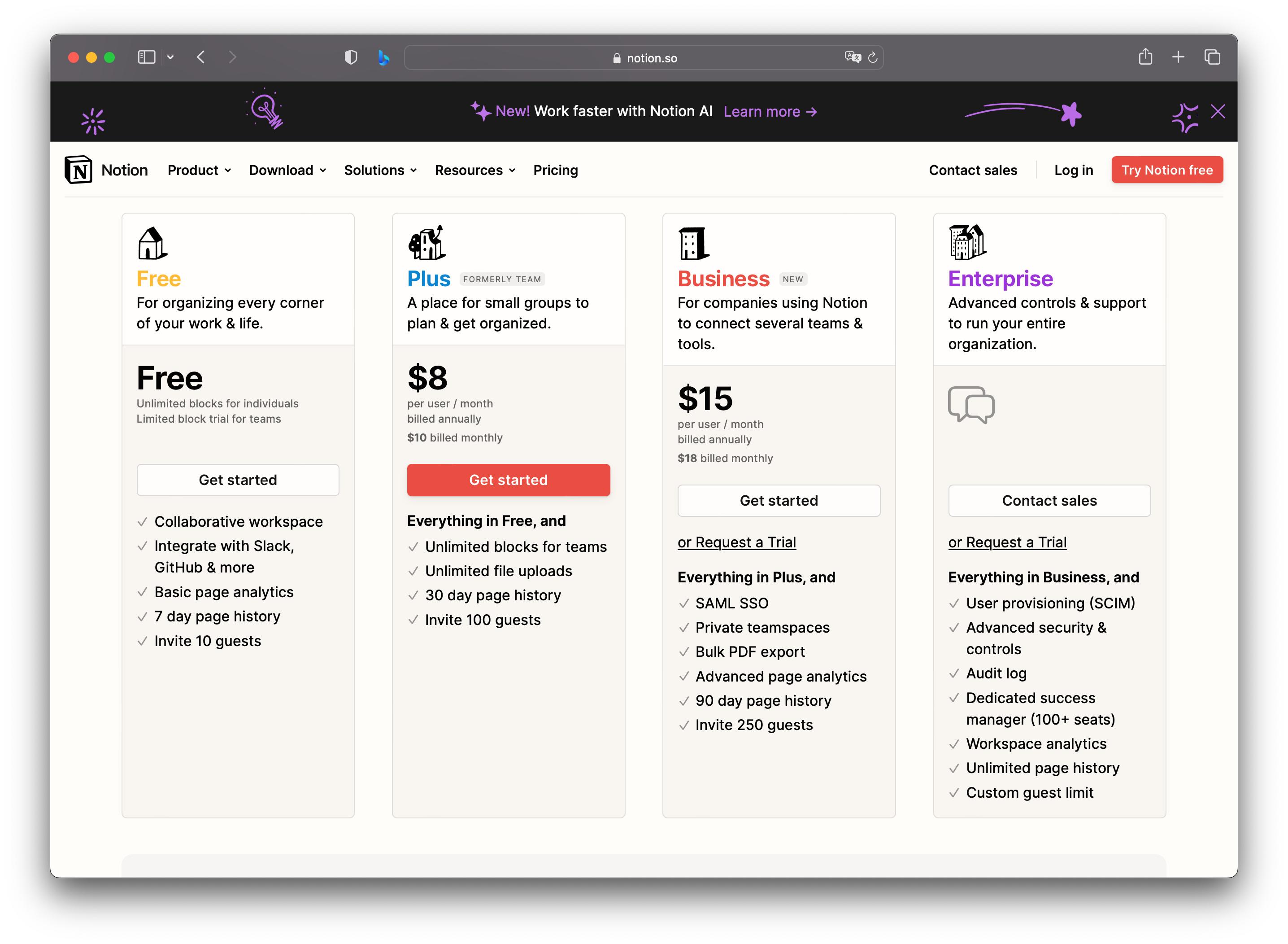This screenshot has height=944, width=1288.
Task: Click 'User provisioning (SCIM)' feature
Action: 1050,603
